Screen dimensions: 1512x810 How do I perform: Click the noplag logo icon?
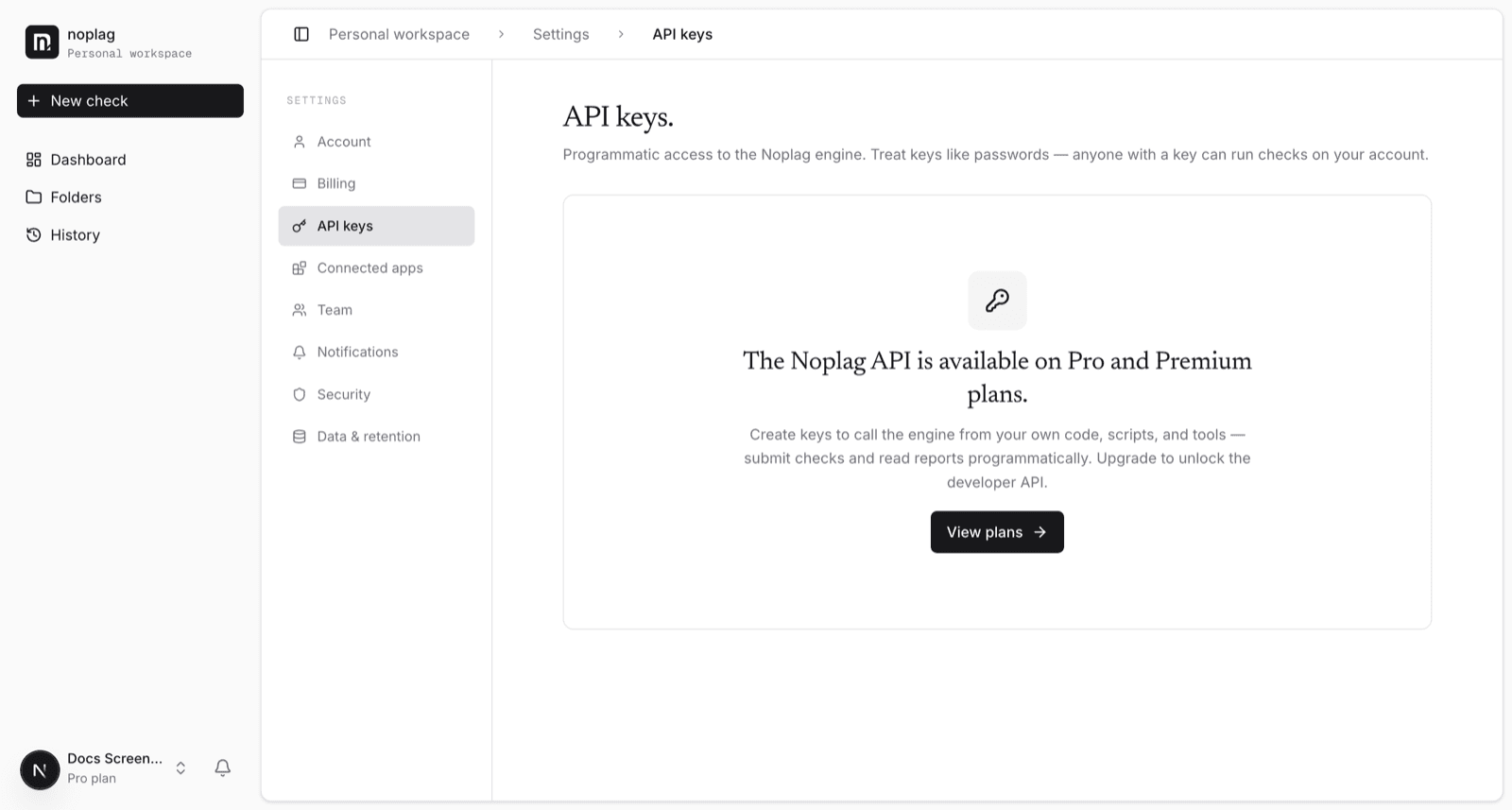click(x=42, y=43)
